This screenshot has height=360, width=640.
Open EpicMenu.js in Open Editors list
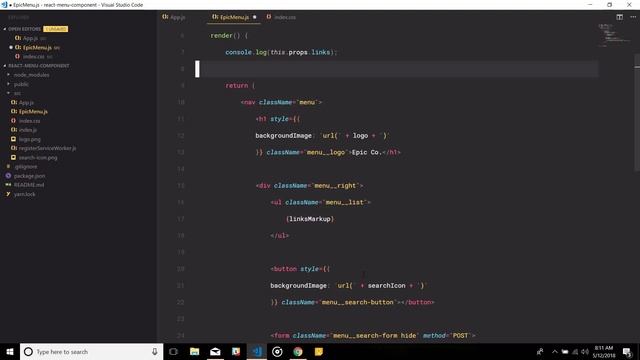point(37,47)
